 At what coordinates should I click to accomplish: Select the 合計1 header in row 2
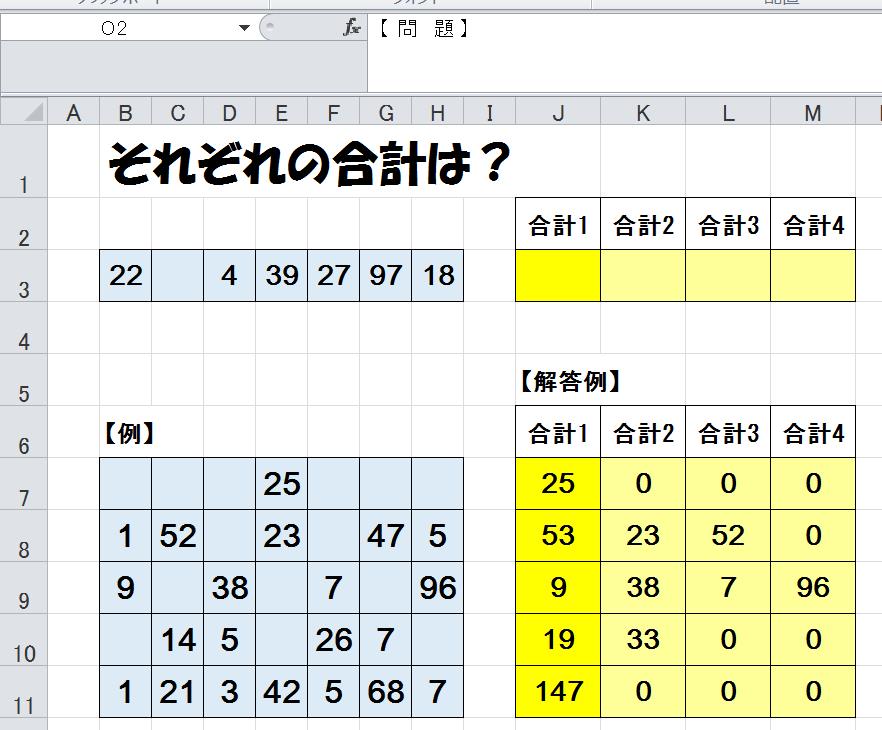[558, 224]
